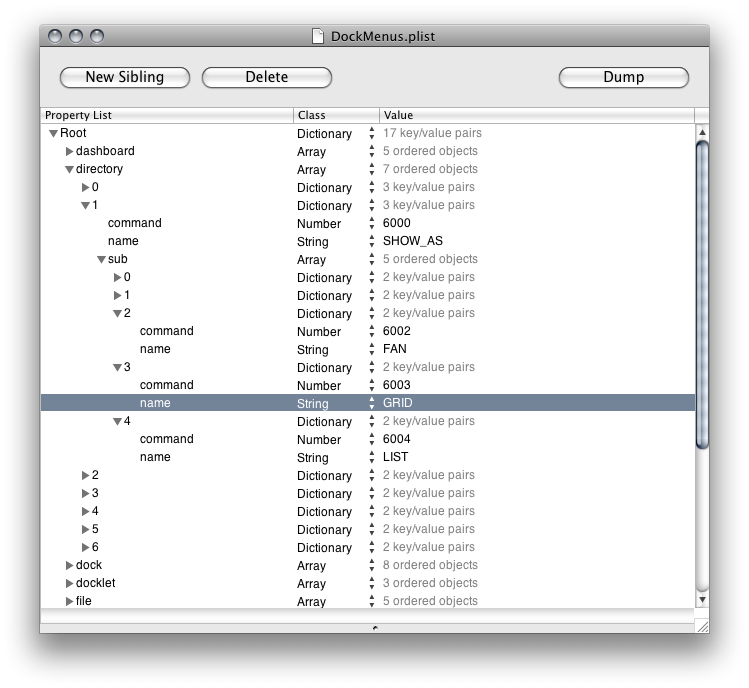This screenshot has height=688, width=749.
Task: Select the directory tree row label
Action: pos(99,169)
